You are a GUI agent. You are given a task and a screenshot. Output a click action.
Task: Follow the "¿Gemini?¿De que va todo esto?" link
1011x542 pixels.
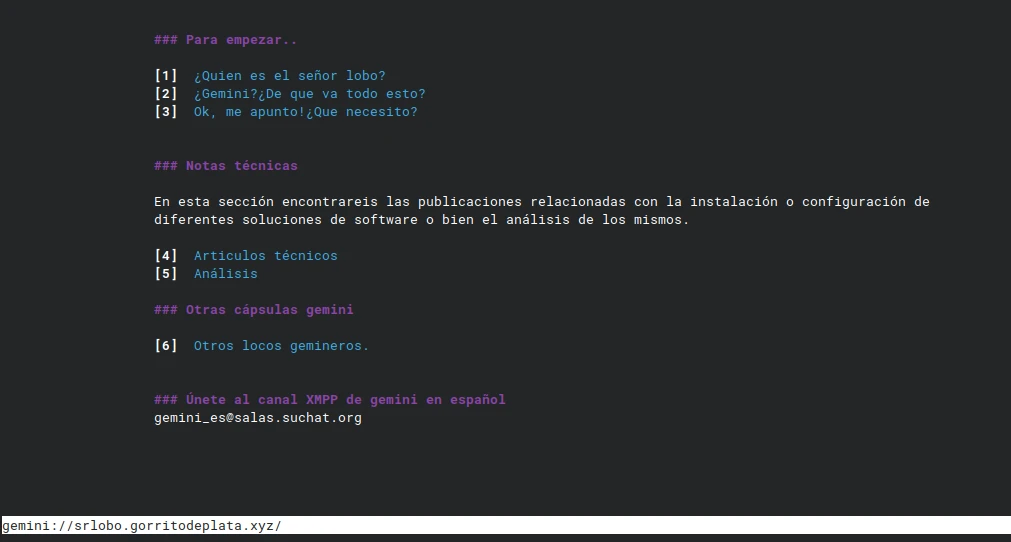coord(309,94)
